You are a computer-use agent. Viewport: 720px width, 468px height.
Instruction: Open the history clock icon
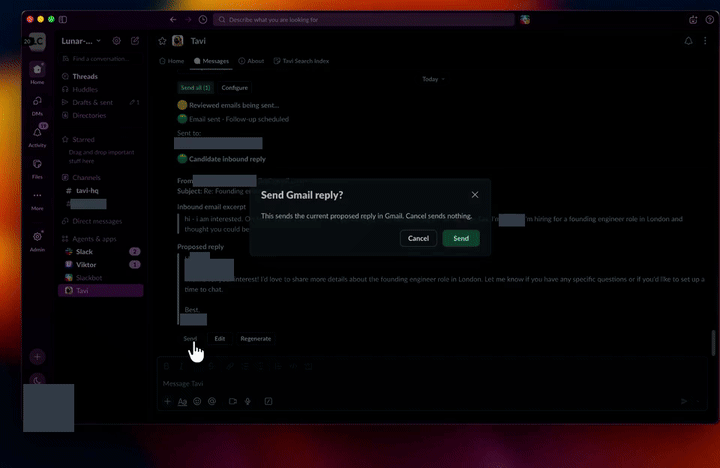pyautogui.click(x=203, y=19)
